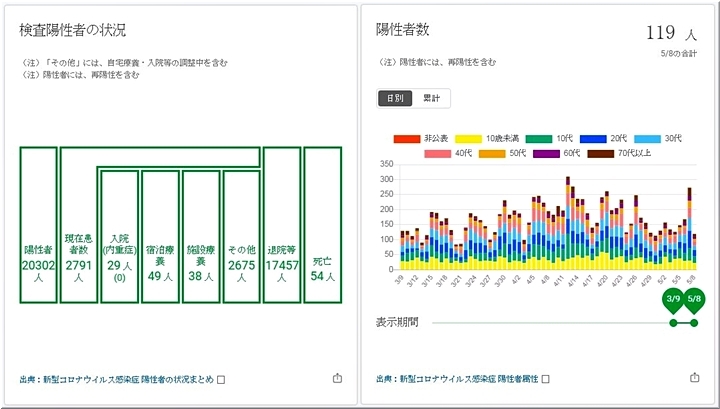Image resolution: width=720 pixels, height=409 pixels.
Task: Click the 5/8 end date slider handle
Action: click(x=693, y=302)
